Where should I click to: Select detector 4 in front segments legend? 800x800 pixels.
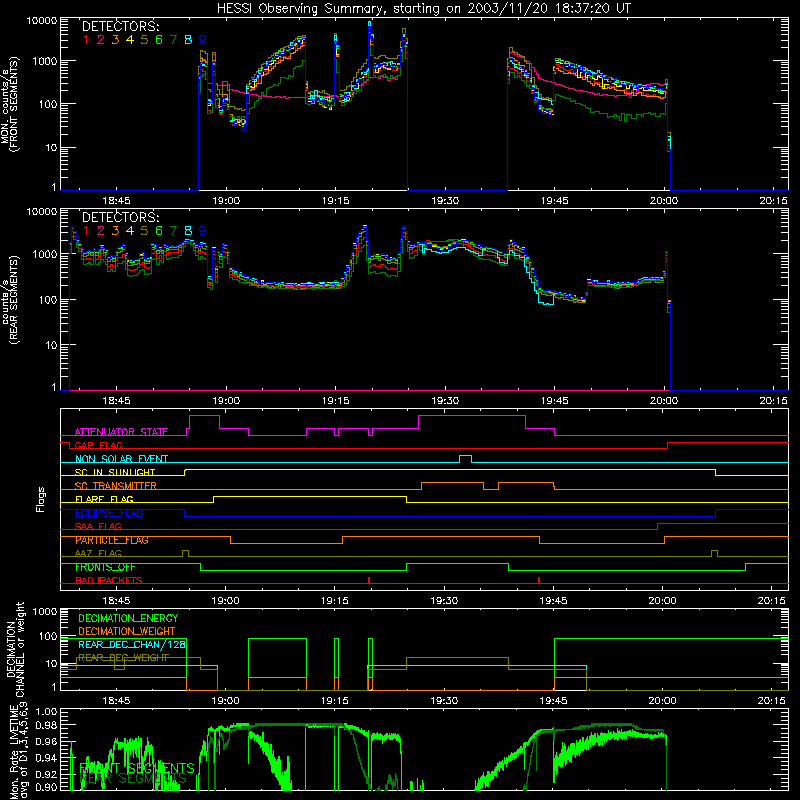pos(130,40)
